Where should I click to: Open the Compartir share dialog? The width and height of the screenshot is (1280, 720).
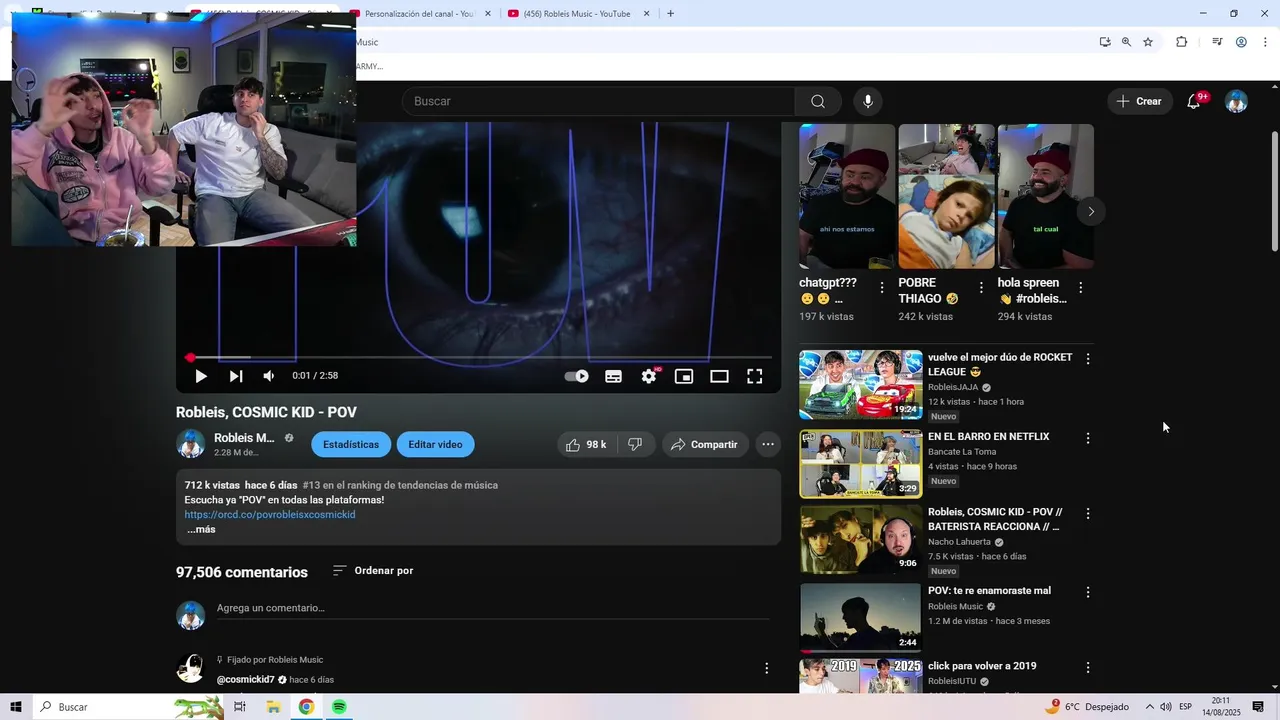705,444
